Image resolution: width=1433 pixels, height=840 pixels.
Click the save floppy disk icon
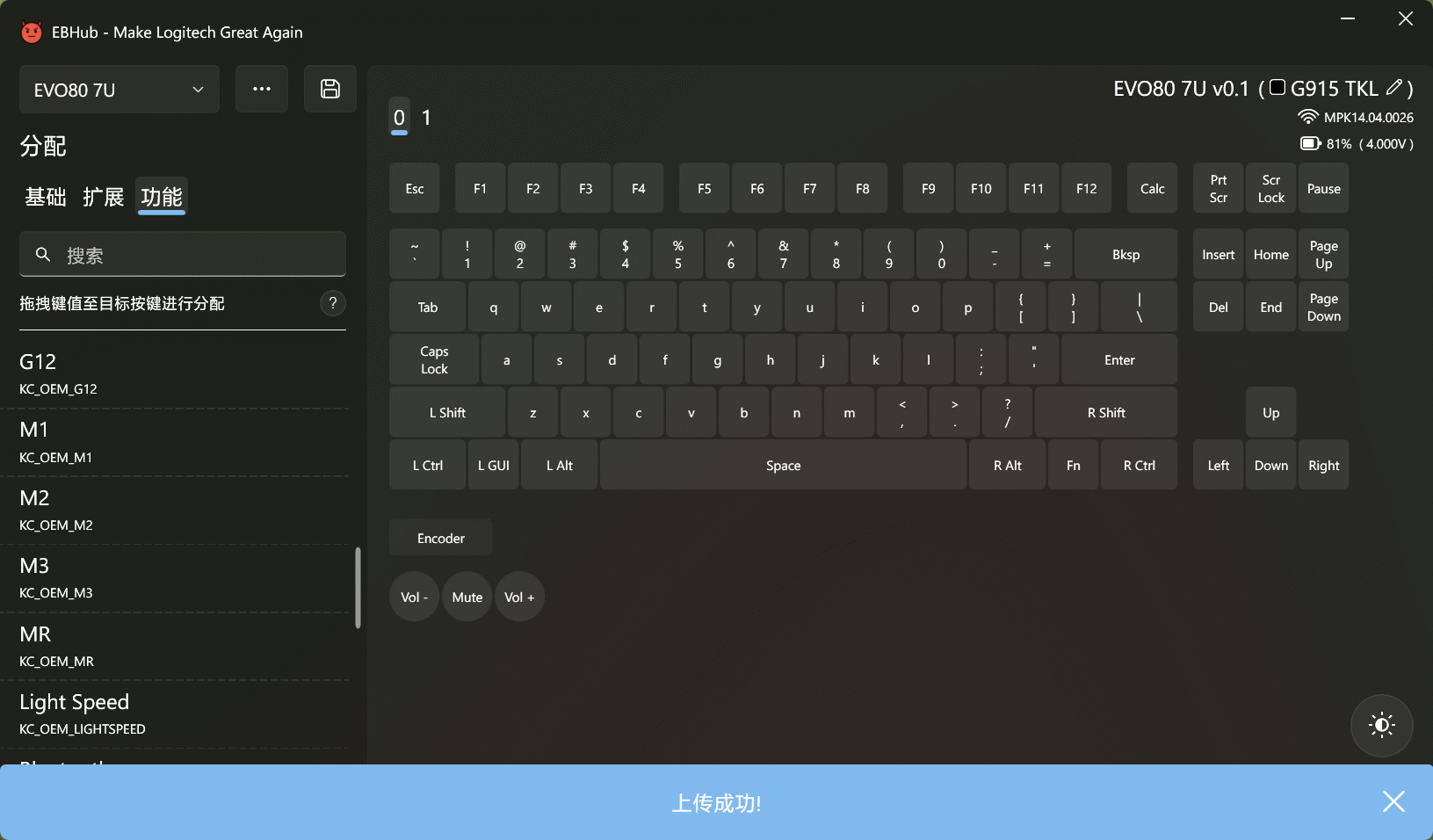click(x=329, y=89)
